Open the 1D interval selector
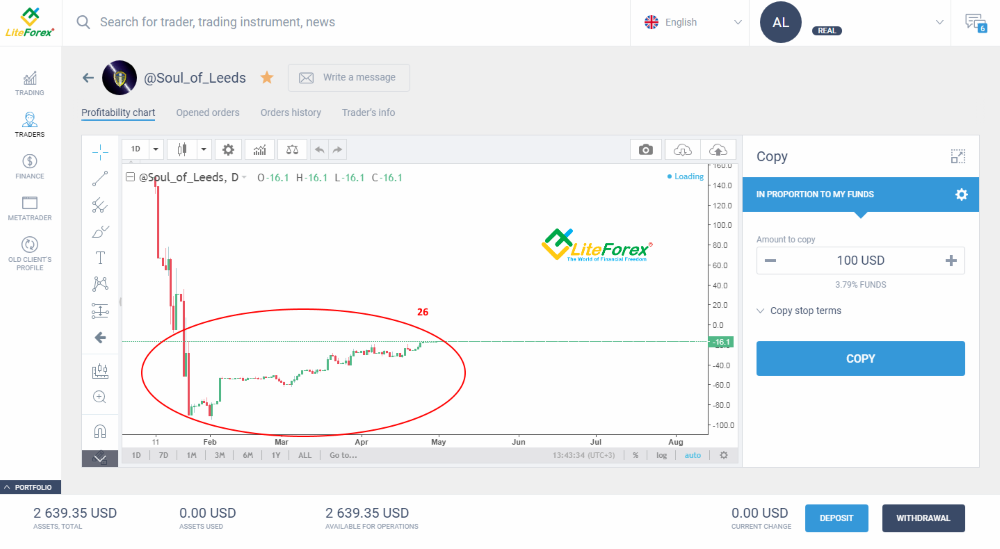Image resolution: width=1000 pixels, height=549 pixels. point(136,149)
